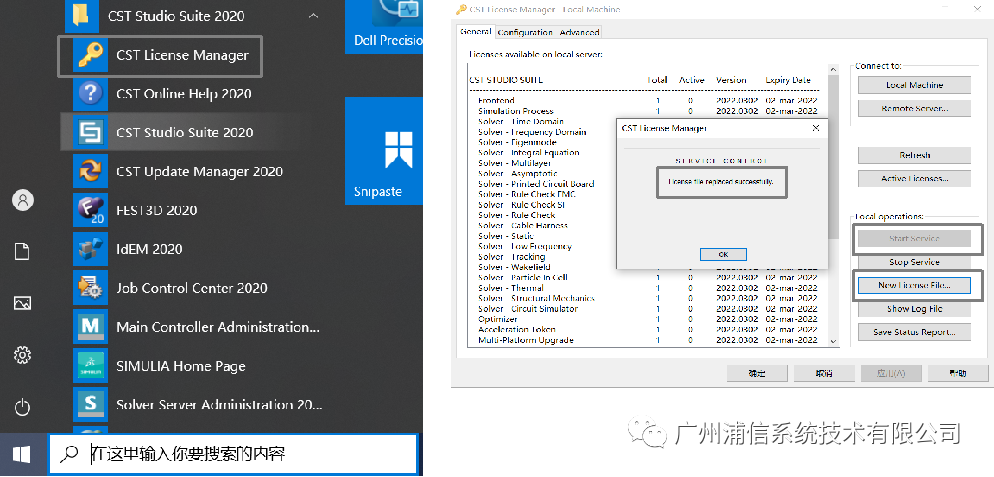Viewport: 994px width, 477px height.
Task: Click the Windows Start button
Action: tap(22, 454)
